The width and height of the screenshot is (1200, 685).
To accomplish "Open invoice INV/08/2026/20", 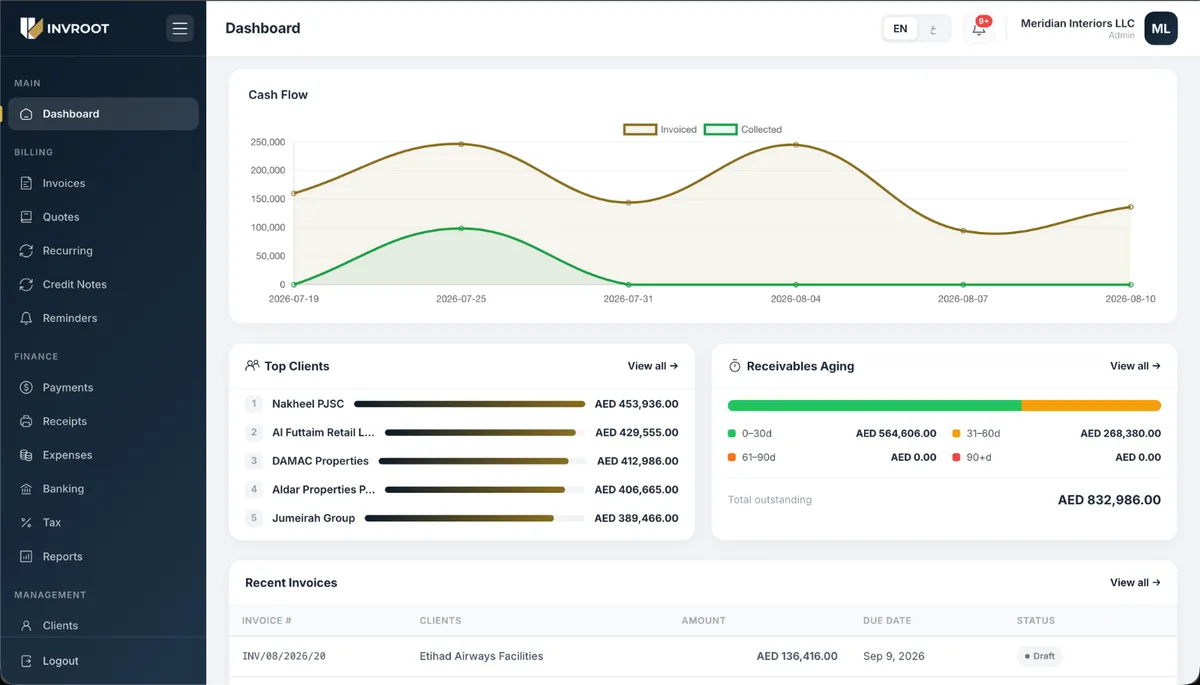I will 284,656.
